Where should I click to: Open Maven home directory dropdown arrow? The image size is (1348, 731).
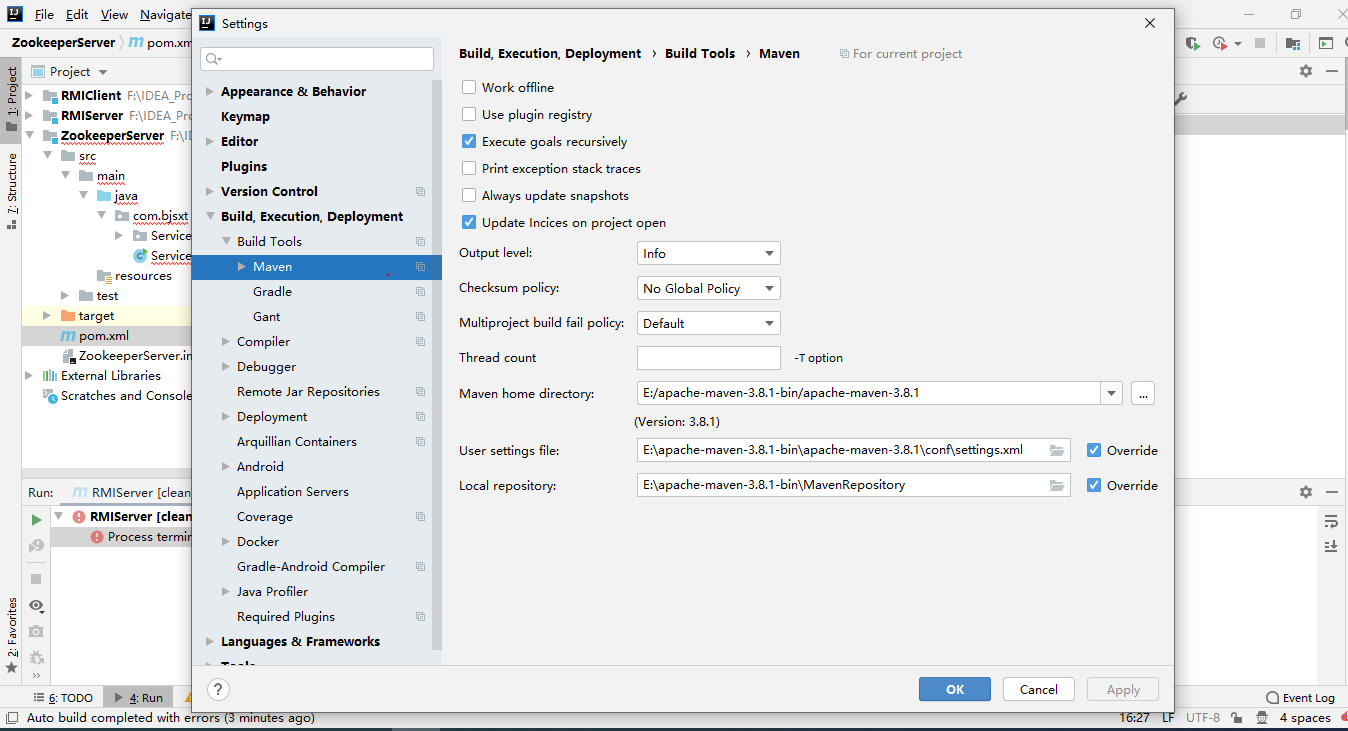click(x=1111, y=394)
